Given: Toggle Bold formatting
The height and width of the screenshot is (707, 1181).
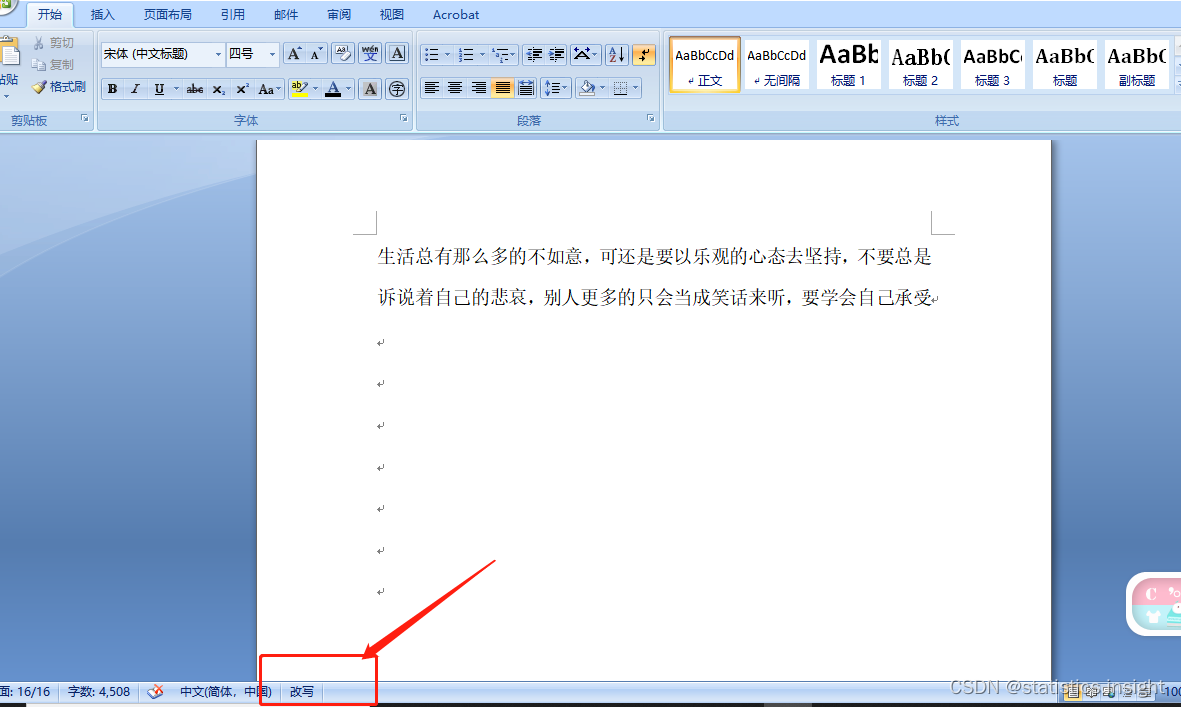Looking at the screenshot, I should pyautogui.click(x=112, y=89).
